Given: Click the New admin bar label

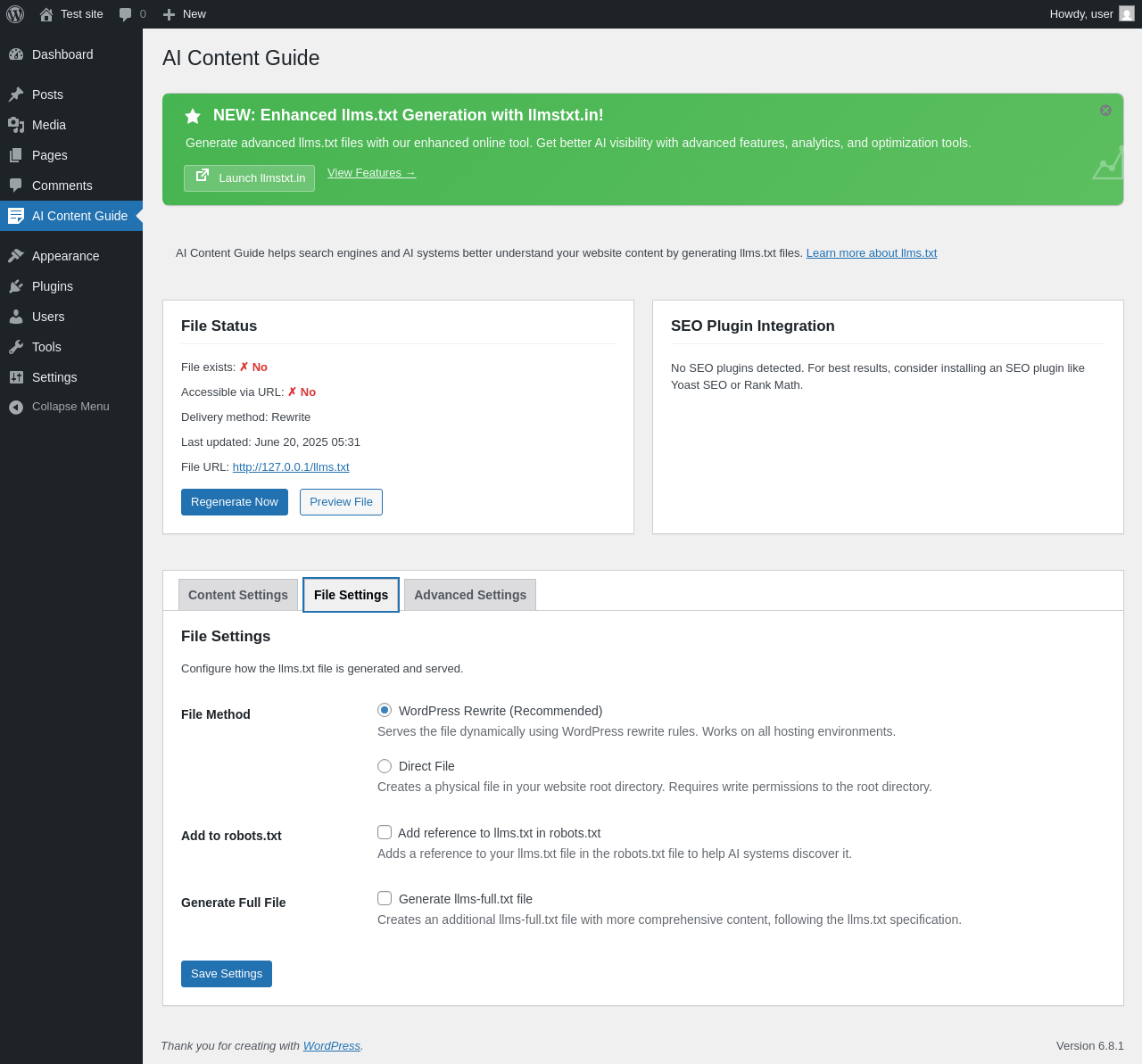Looking at the screenshot, I should (194, 14).
